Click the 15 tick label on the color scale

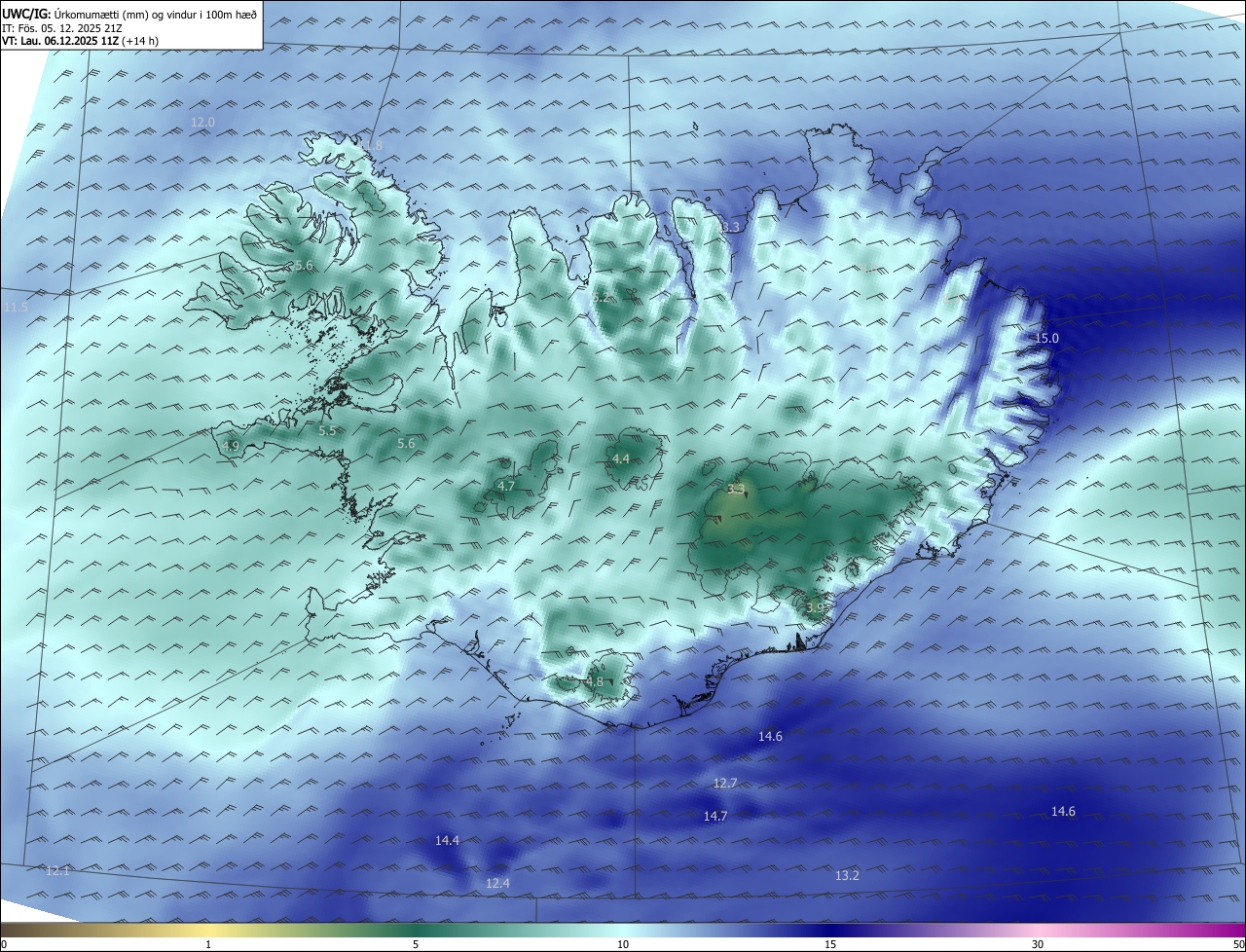click(830, 944)
